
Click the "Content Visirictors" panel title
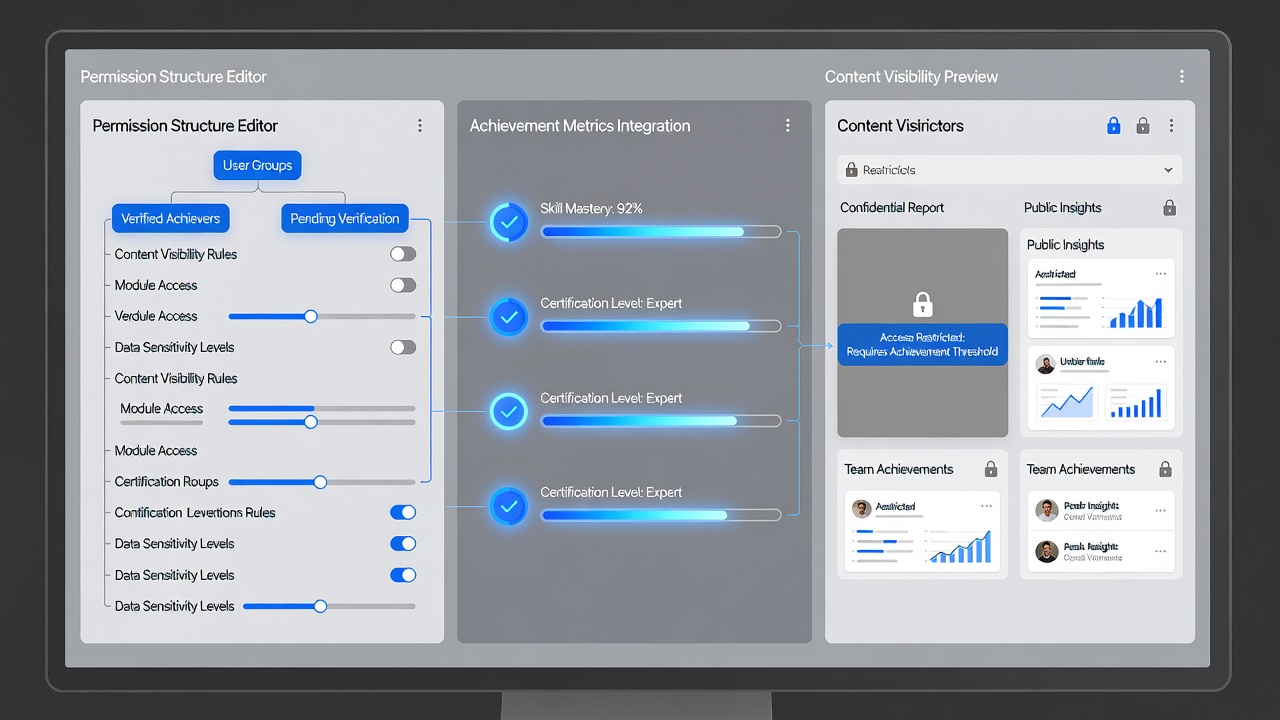pos(900,126)
